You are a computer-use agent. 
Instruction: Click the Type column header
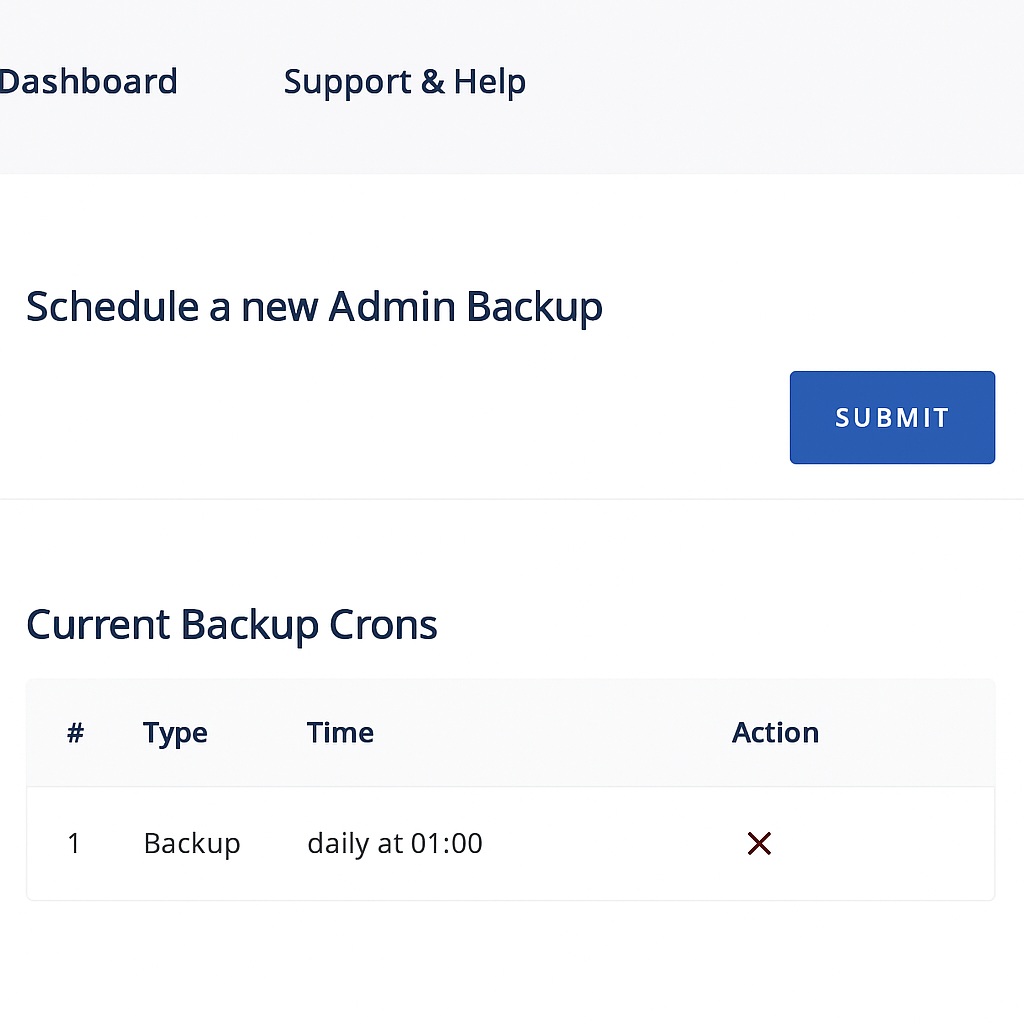175,733
